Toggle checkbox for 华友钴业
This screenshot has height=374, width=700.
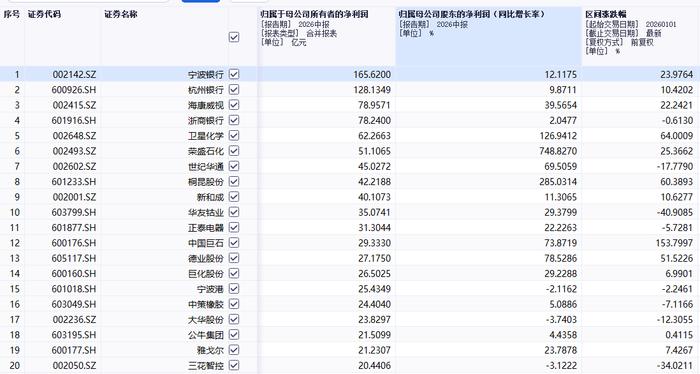click(x=234, y=212)
